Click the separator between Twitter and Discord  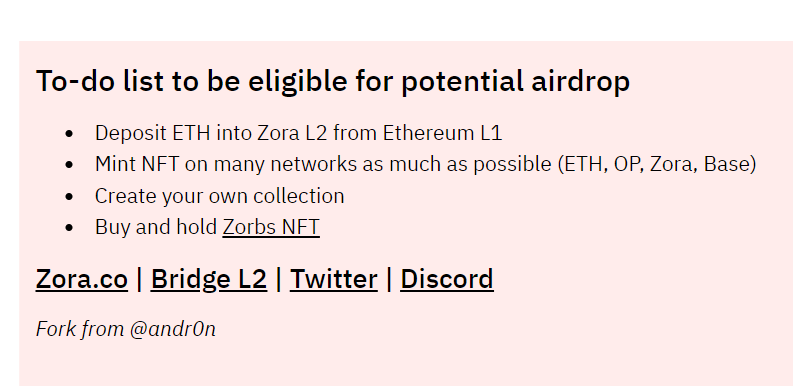point(389,279)
